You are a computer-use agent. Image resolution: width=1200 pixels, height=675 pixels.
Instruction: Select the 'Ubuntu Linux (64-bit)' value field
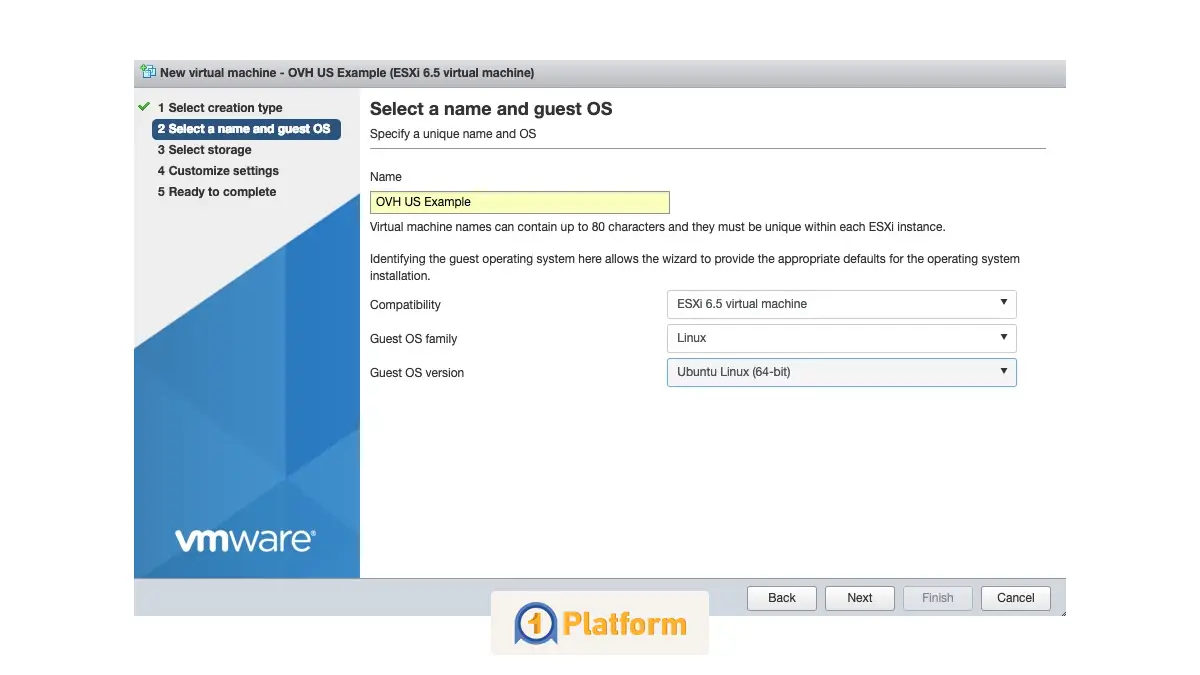[830, 372]
